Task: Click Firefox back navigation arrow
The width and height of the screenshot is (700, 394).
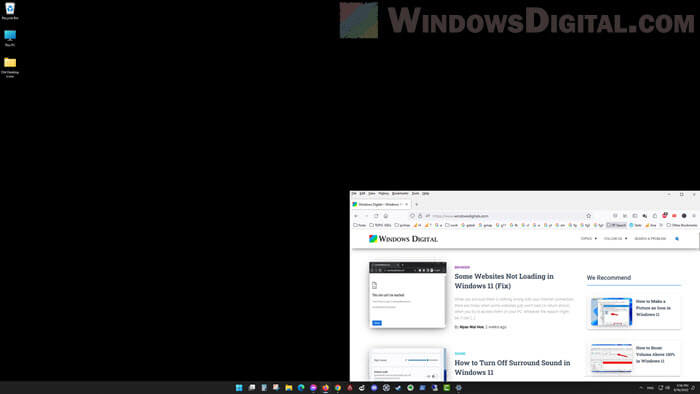Action: (x=356, y=216)
